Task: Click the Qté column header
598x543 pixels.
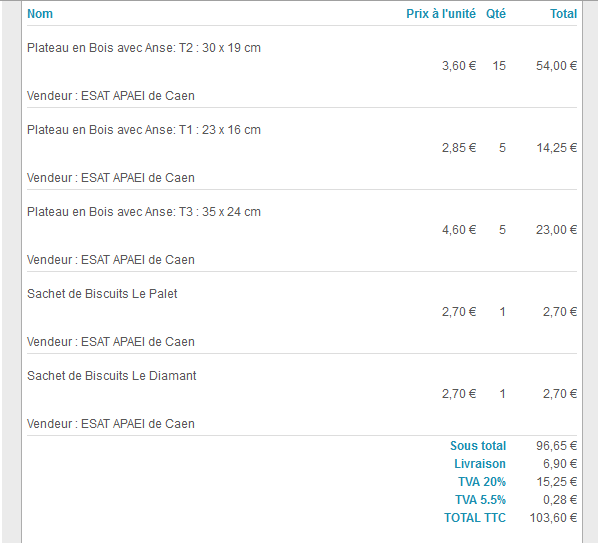Action: 496,14
